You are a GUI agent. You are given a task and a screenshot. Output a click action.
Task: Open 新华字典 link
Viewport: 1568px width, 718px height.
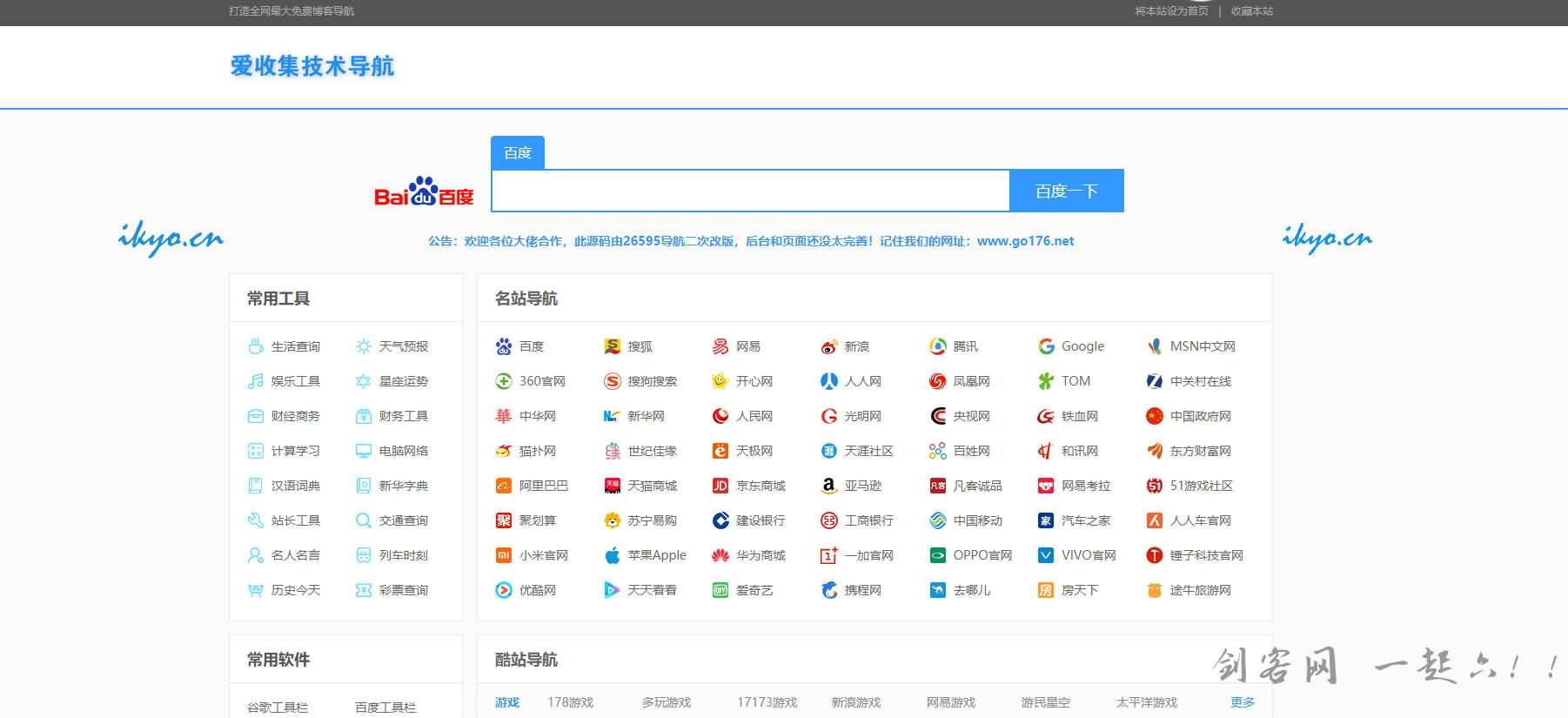pos(404,486)
